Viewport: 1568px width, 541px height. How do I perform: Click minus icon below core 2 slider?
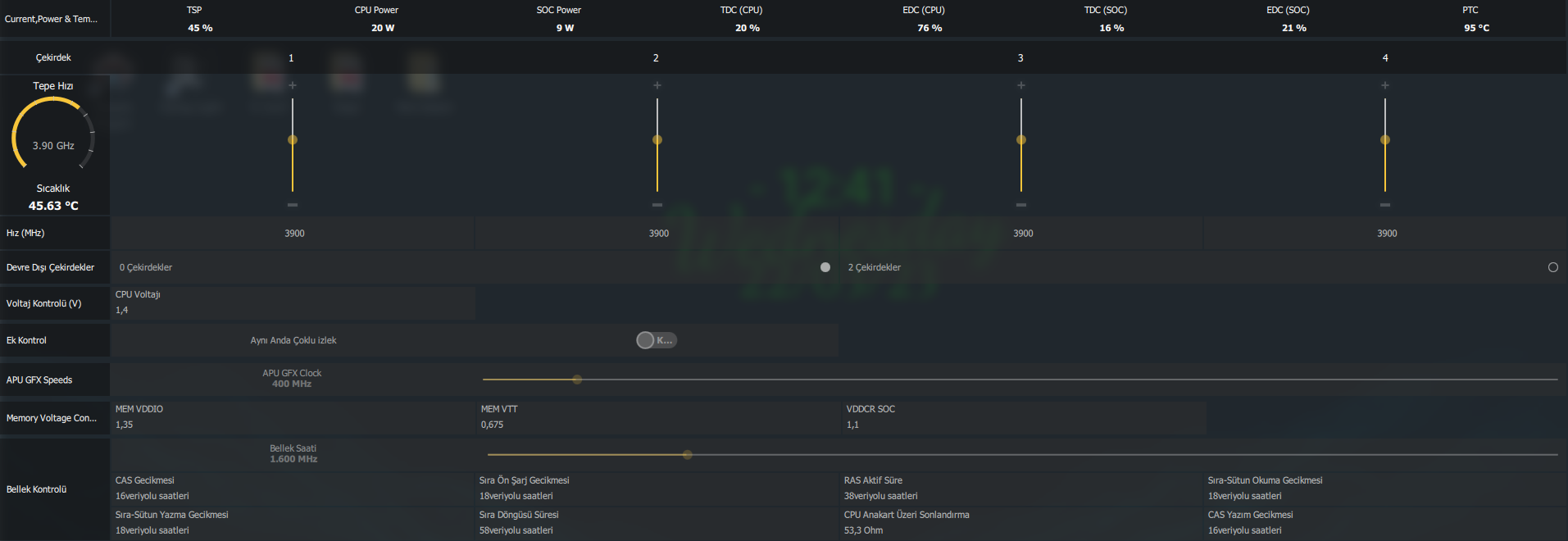pos(657,205)
